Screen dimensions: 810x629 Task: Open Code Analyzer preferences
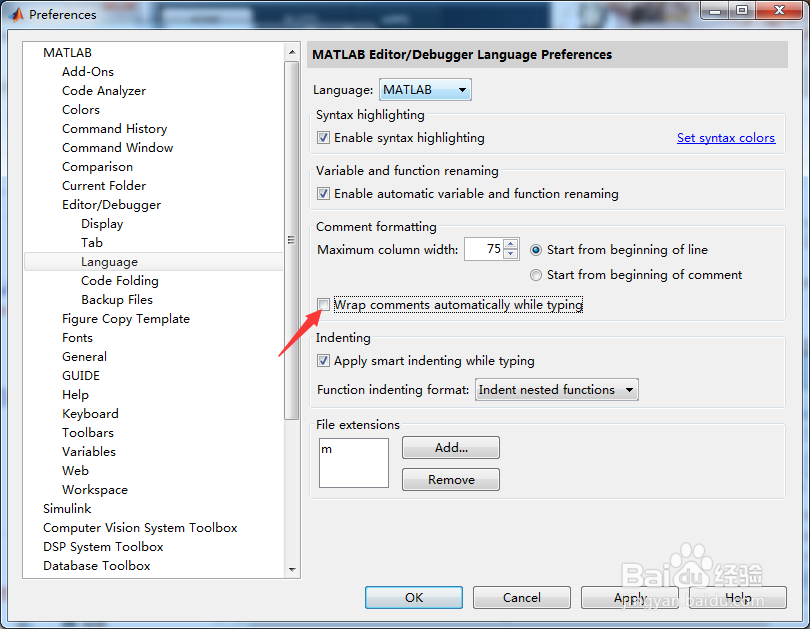[x=104, y=91]
